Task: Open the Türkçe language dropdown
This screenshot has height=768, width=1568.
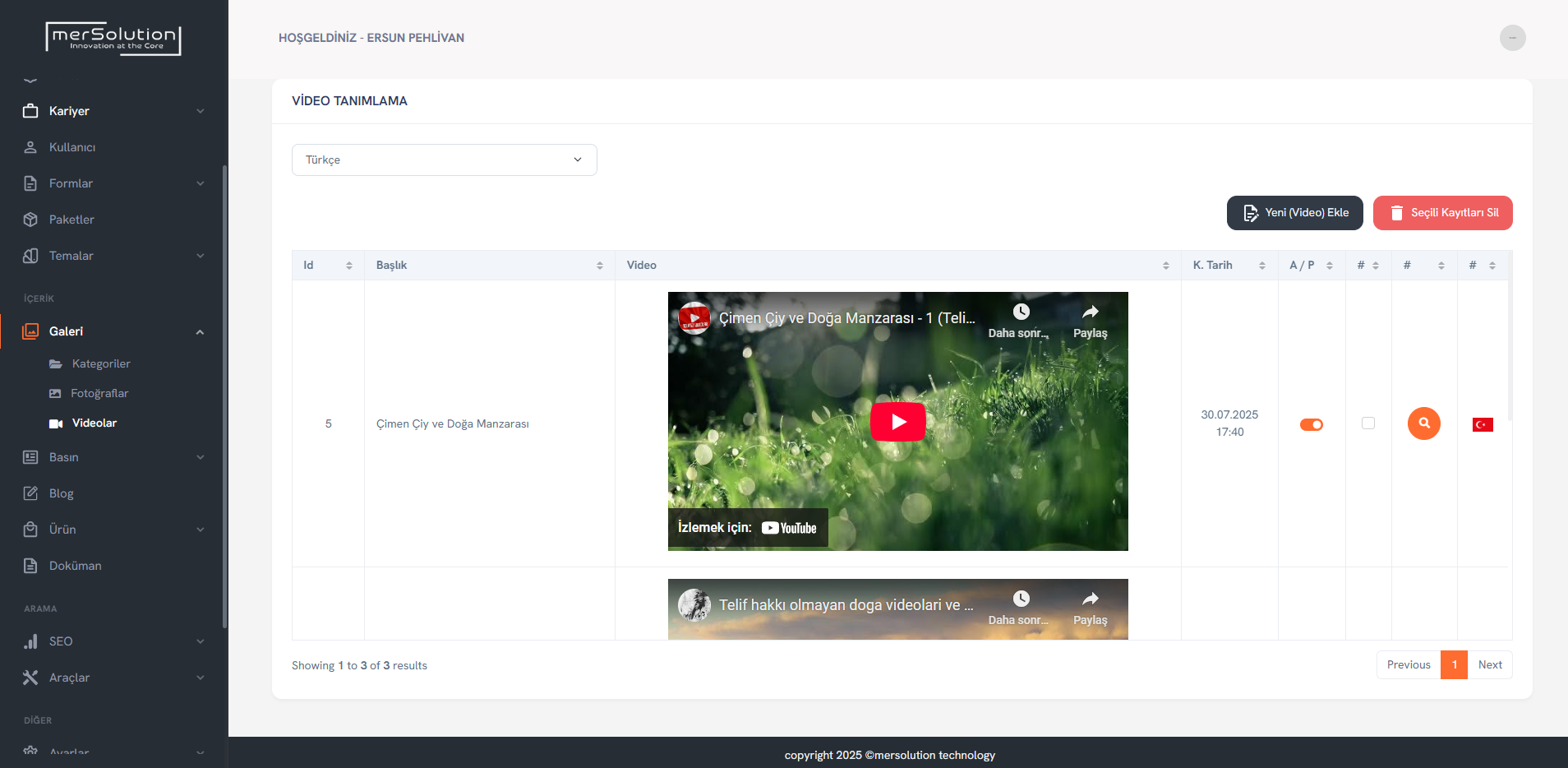Action: [x=444, y=160]
